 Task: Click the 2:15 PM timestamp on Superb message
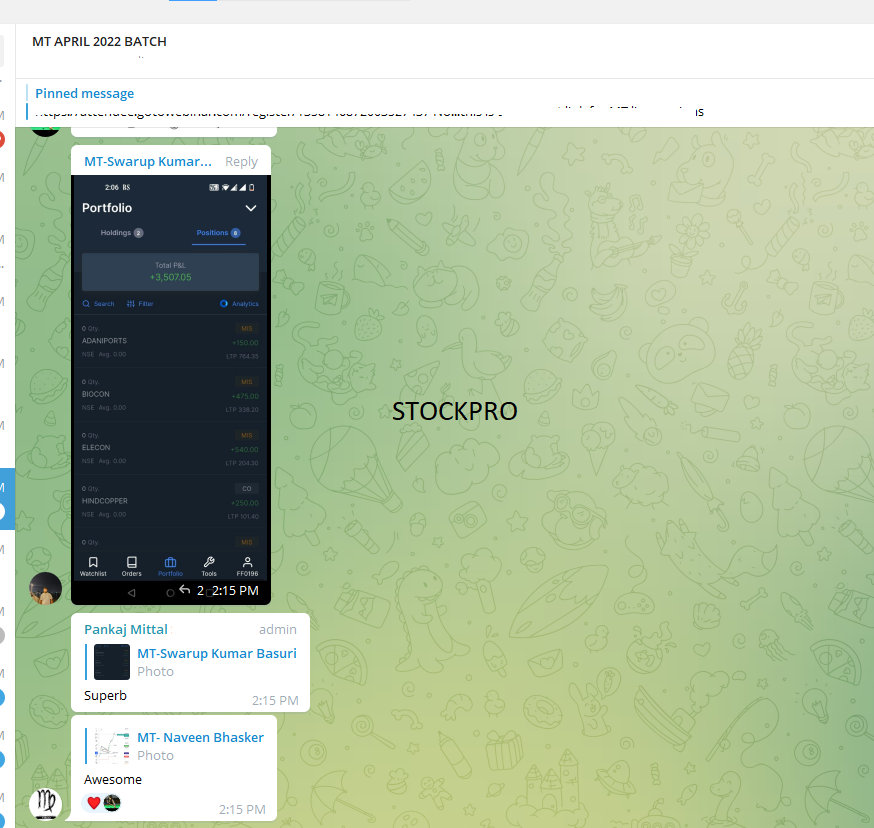point(275,700)
